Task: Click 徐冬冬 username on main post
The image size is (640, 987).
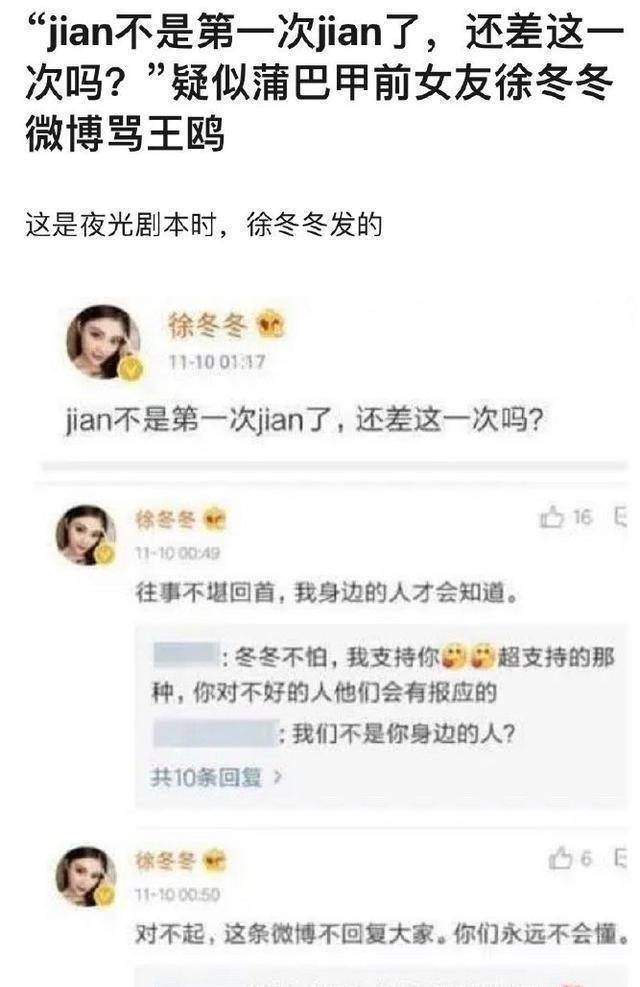Action: [x=207, y=325]
